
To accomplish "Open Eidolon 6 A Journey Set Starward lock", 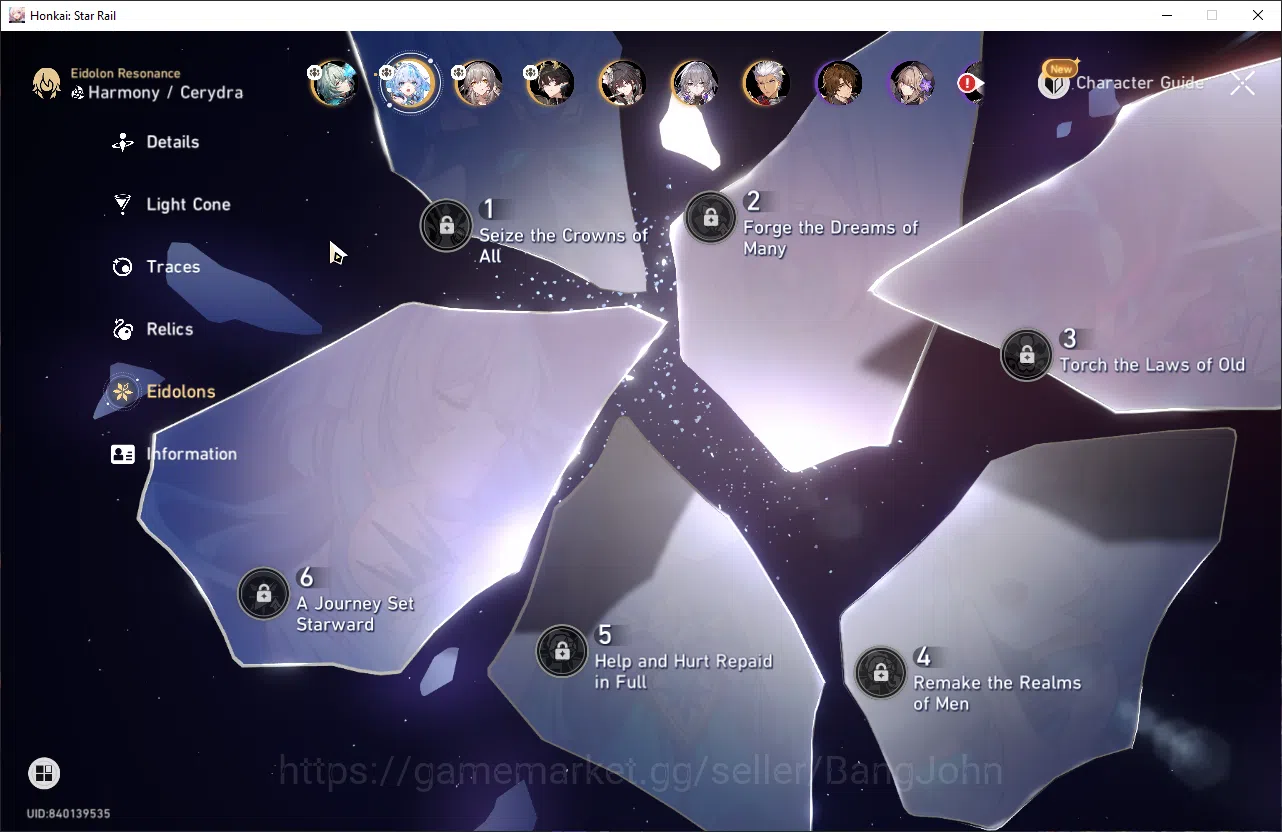I will 264,594.
